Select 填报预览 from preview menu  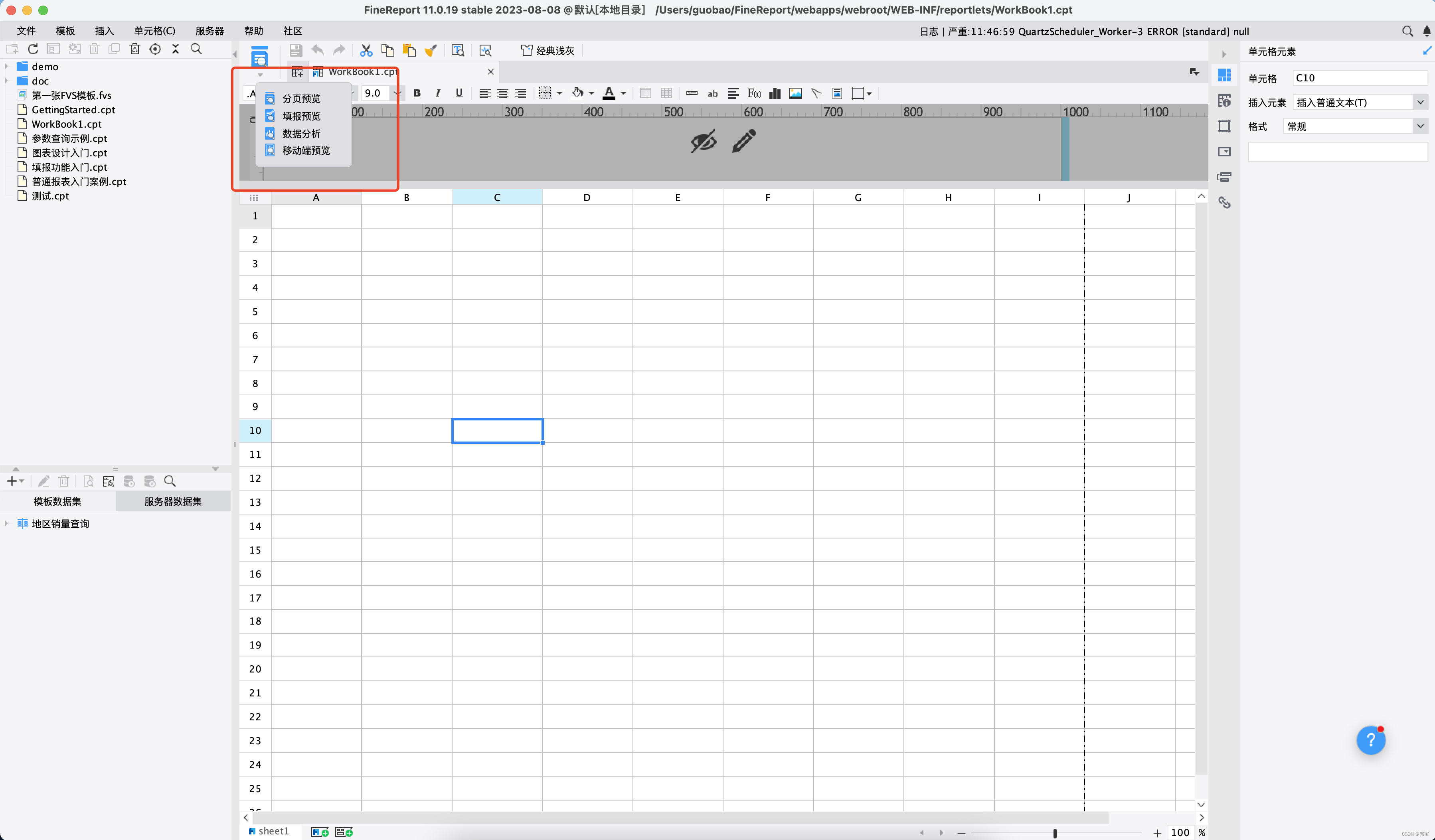click(301, 116)
